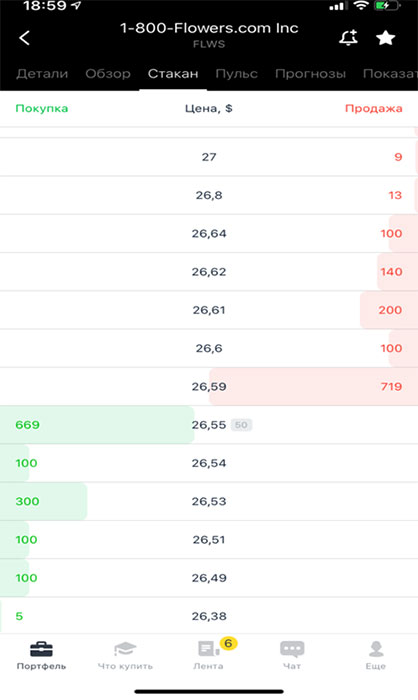Tap the yellow 6 notification badge

tap(228, 643)
